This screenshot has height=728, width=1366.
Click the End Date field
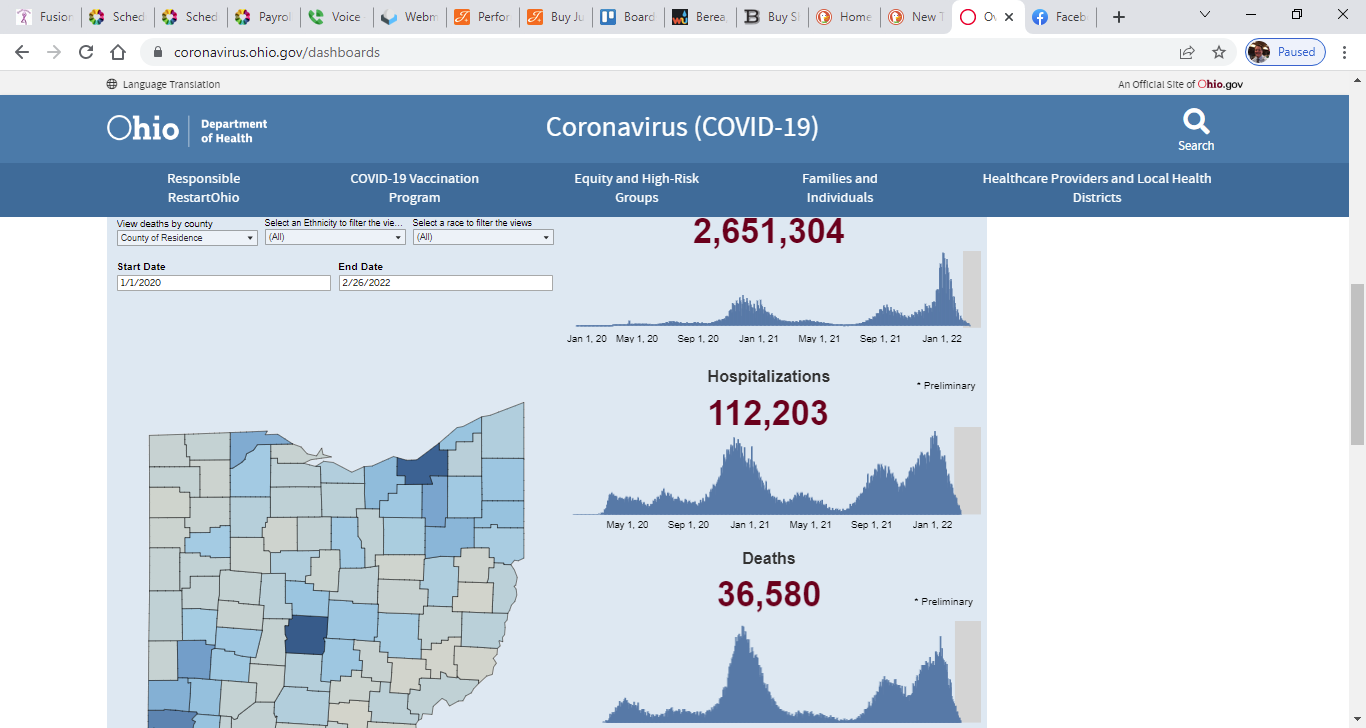[445, 283]
